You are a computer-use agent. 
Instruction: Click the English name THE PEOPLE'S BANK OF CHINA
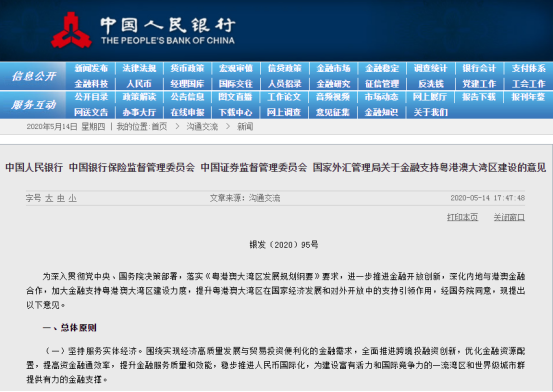168,41
